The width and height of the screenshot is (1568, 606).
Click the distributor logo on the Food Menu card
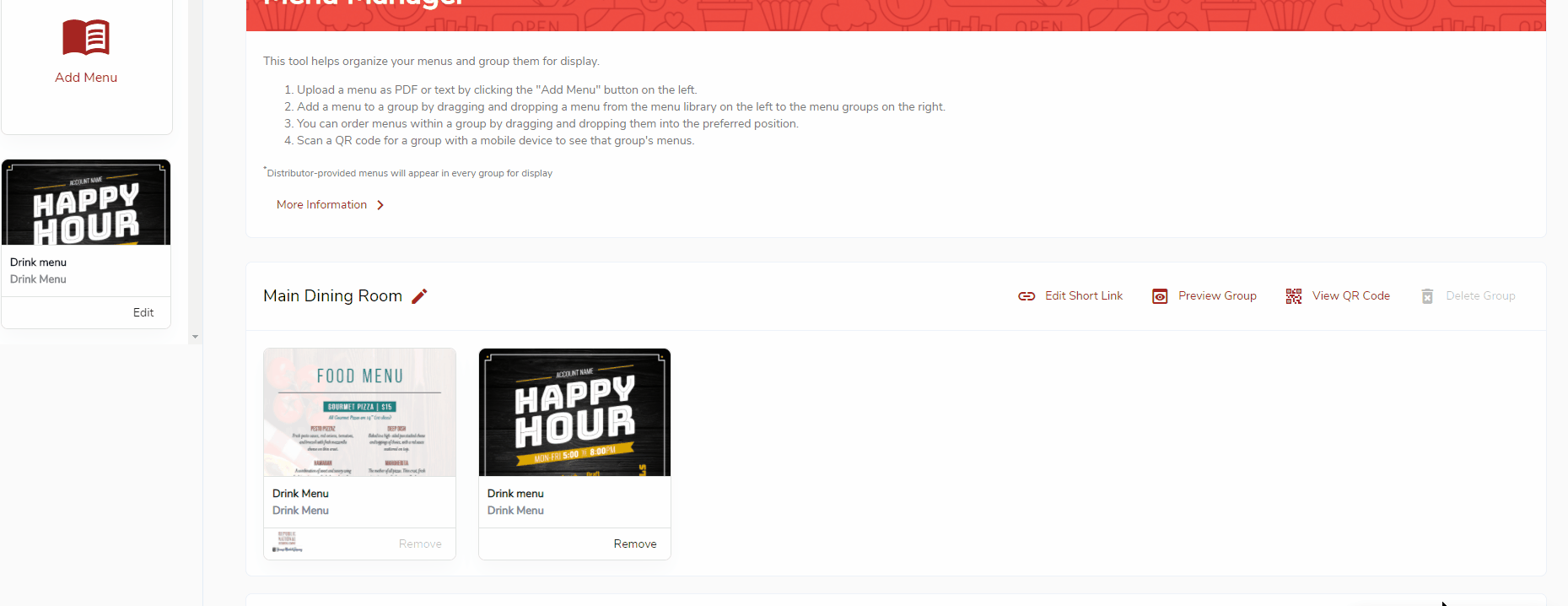[x=287, y=543]
